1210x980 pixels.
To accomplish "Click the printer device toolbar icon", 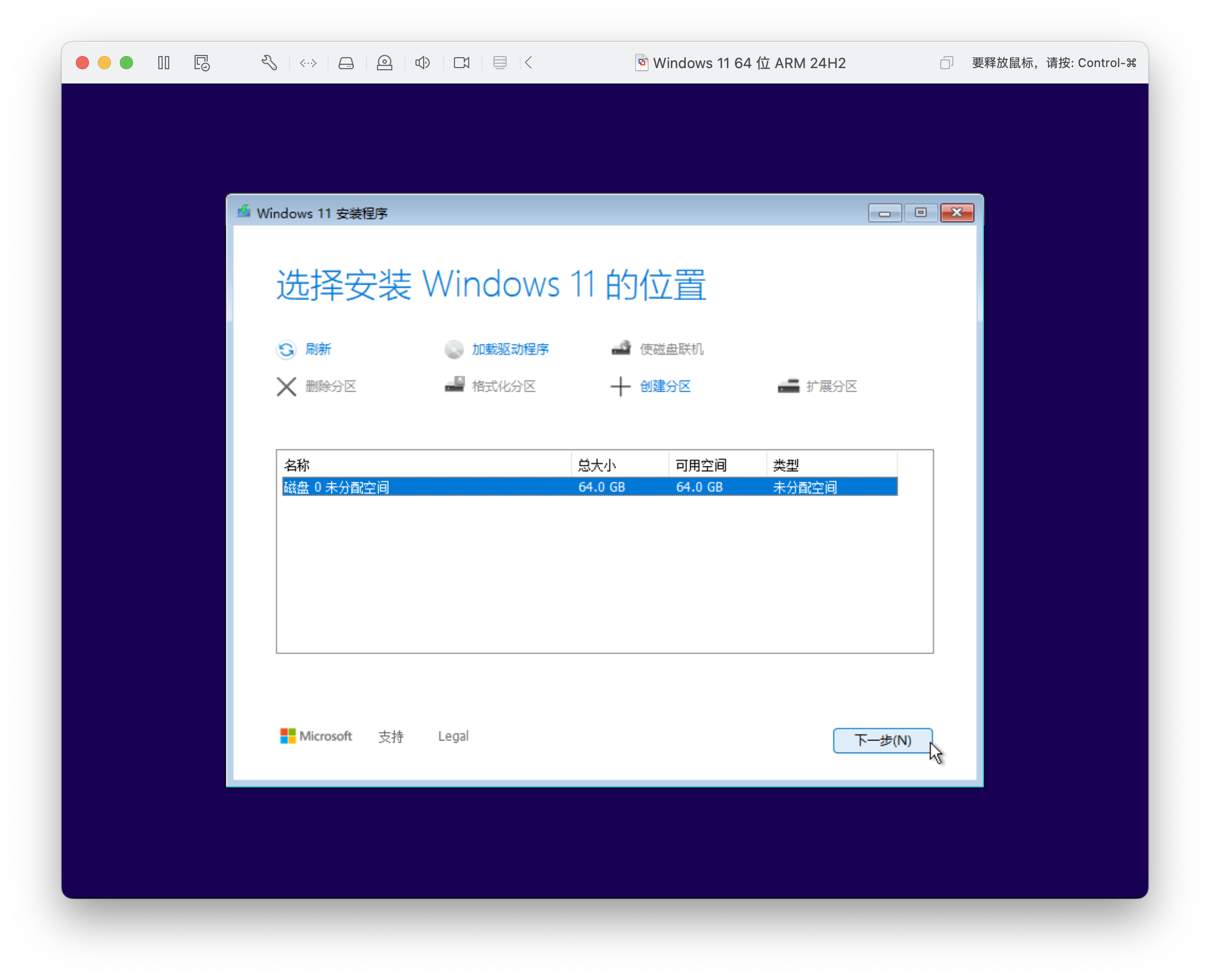I will click(499, 63).
